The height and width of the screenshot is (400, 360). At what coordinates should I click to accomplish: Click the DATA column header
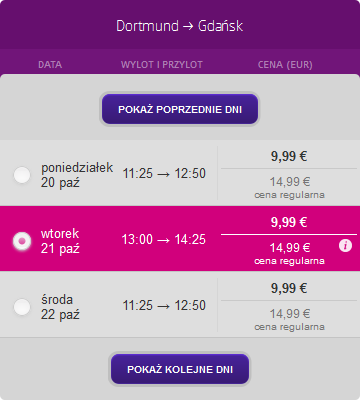[50, 65]
